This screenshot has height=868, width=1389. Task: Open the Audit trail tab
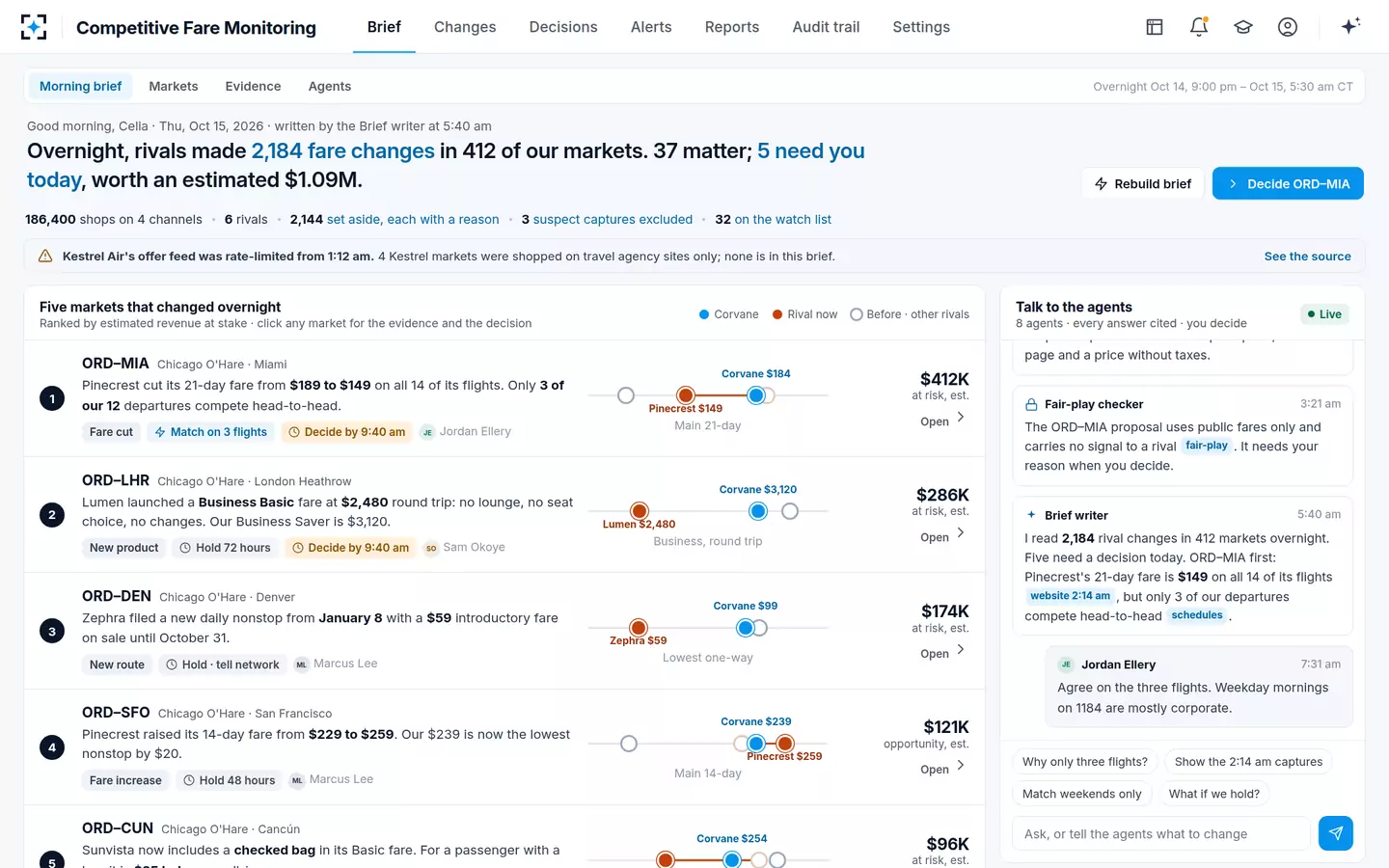826,27
